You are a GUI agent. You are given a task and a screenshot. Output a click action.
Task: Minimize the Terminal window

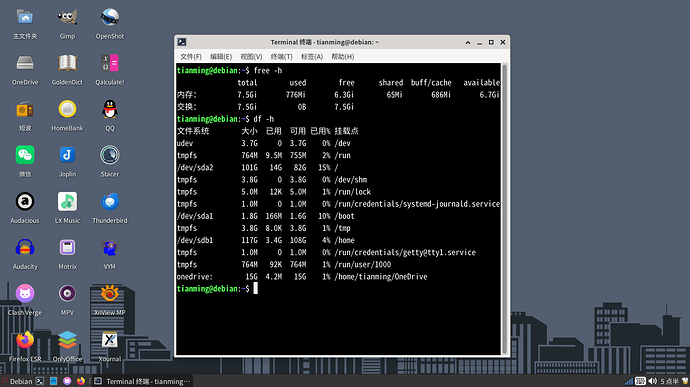point(479,42)
